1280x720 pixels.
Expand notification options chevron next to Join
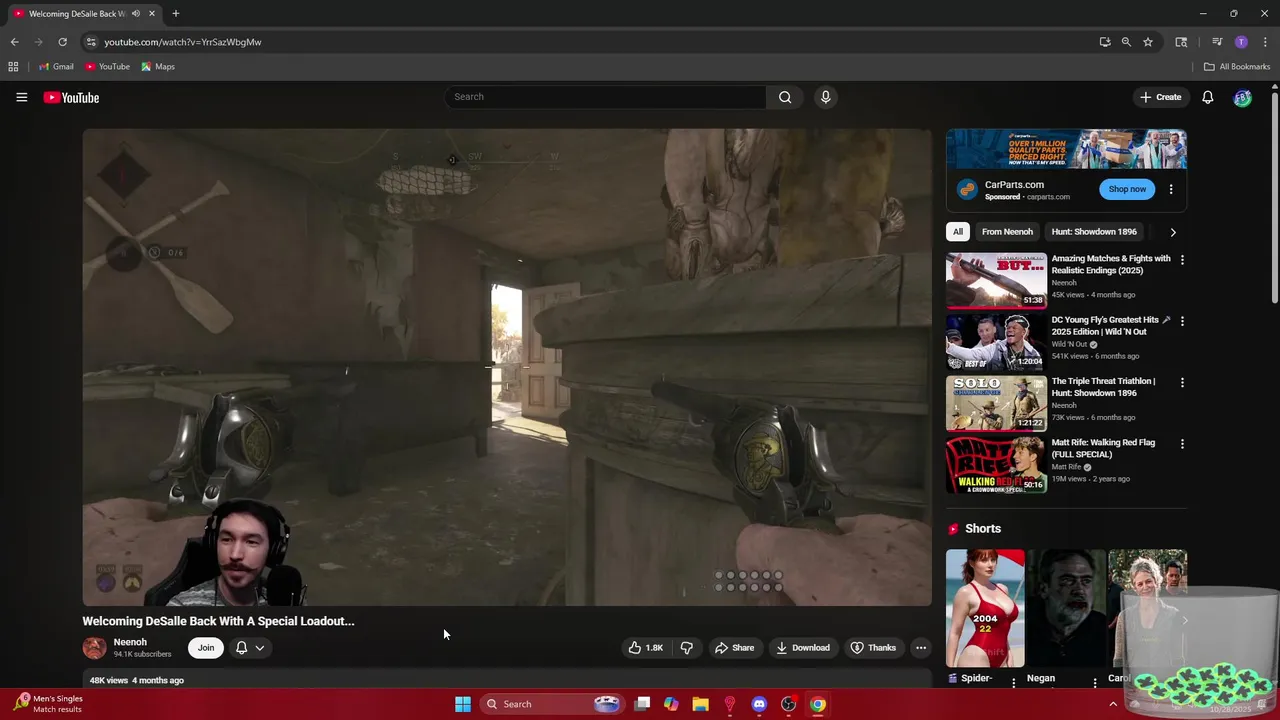[x=260, y=648]
